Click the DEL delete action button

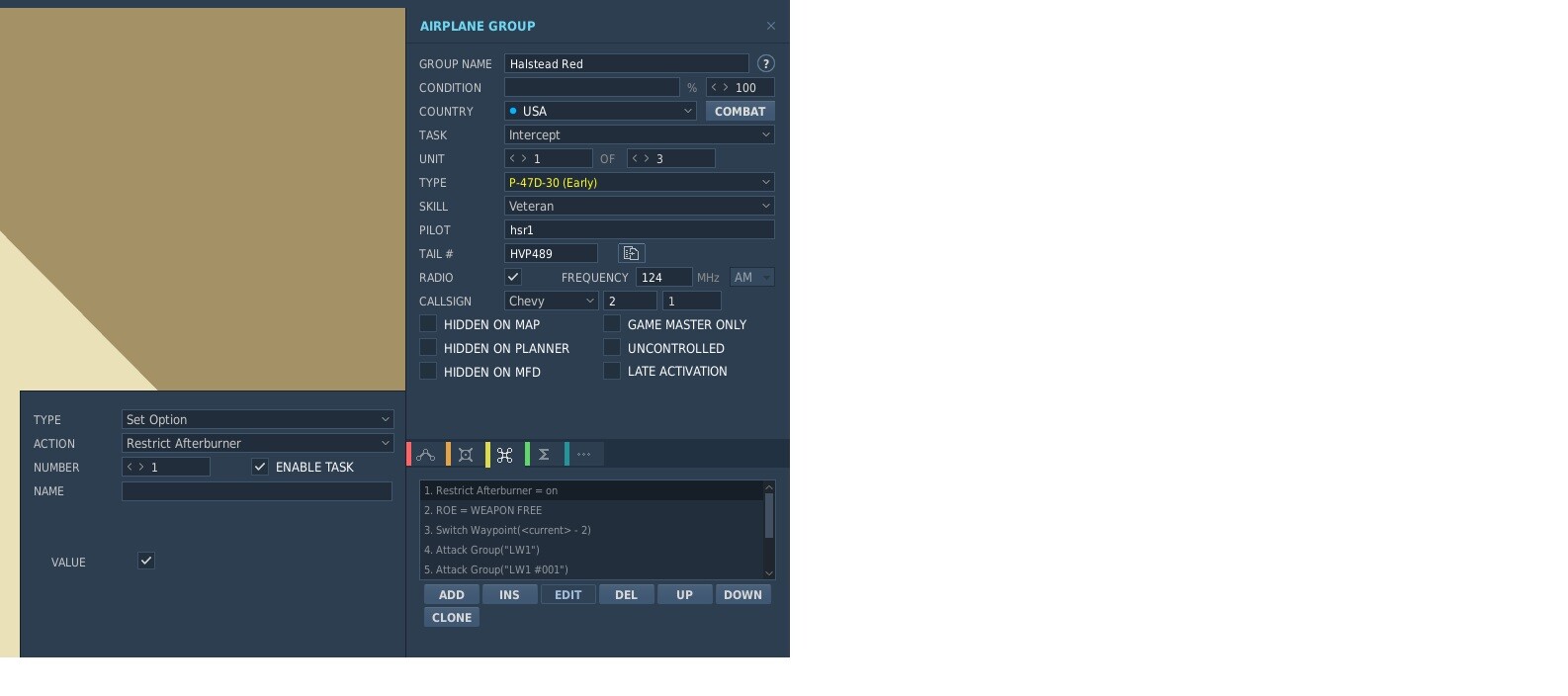626,594
